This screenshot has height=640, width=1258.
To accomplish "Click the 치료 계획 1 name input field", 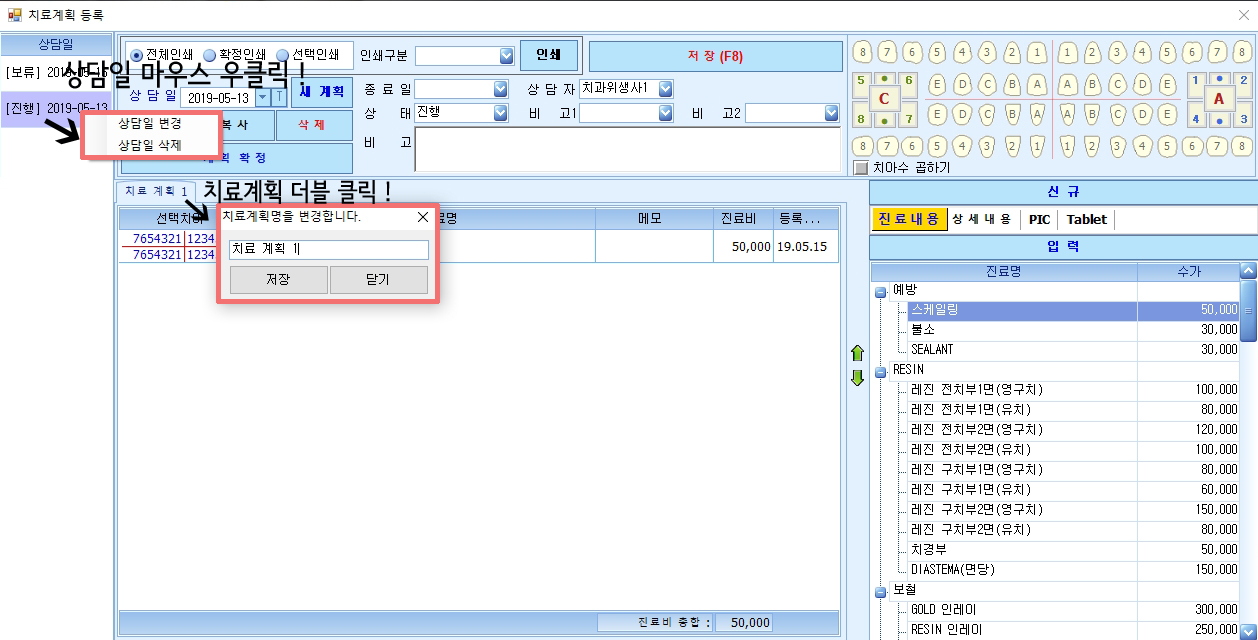I will pos(329,250).
